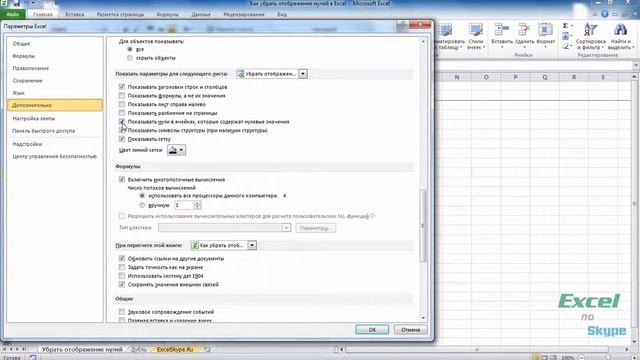640x360 pixels.
Task: Open Cell Styles ribbon icon
Action: pos(476,30)
